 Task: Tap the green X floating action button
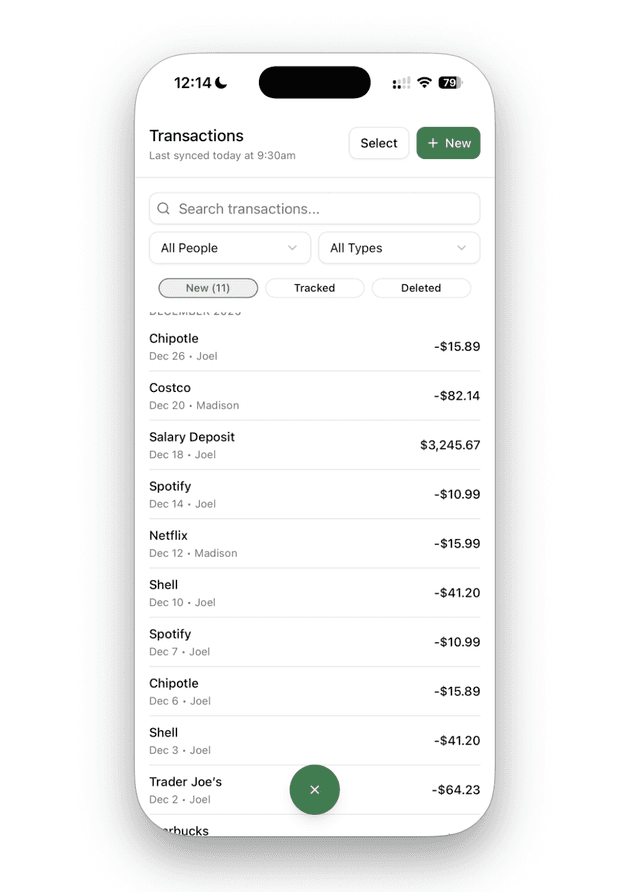click(314, 789)
